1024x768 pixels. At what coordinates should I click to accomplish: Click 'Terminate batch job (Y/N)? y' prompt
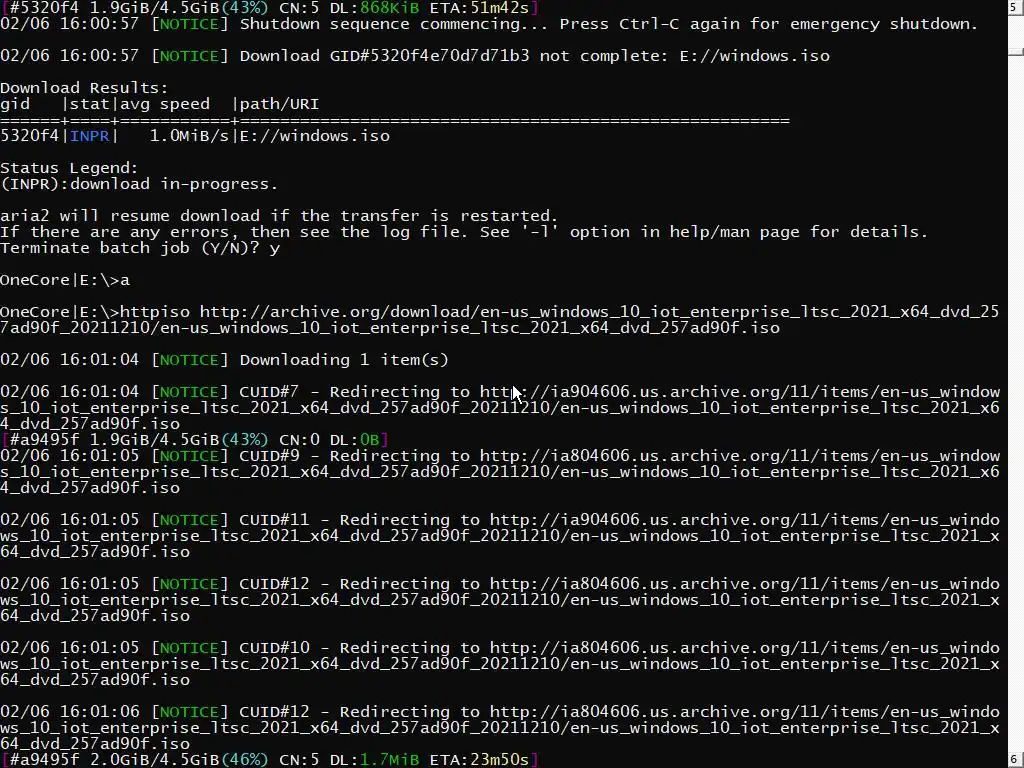tap(140, 248)
